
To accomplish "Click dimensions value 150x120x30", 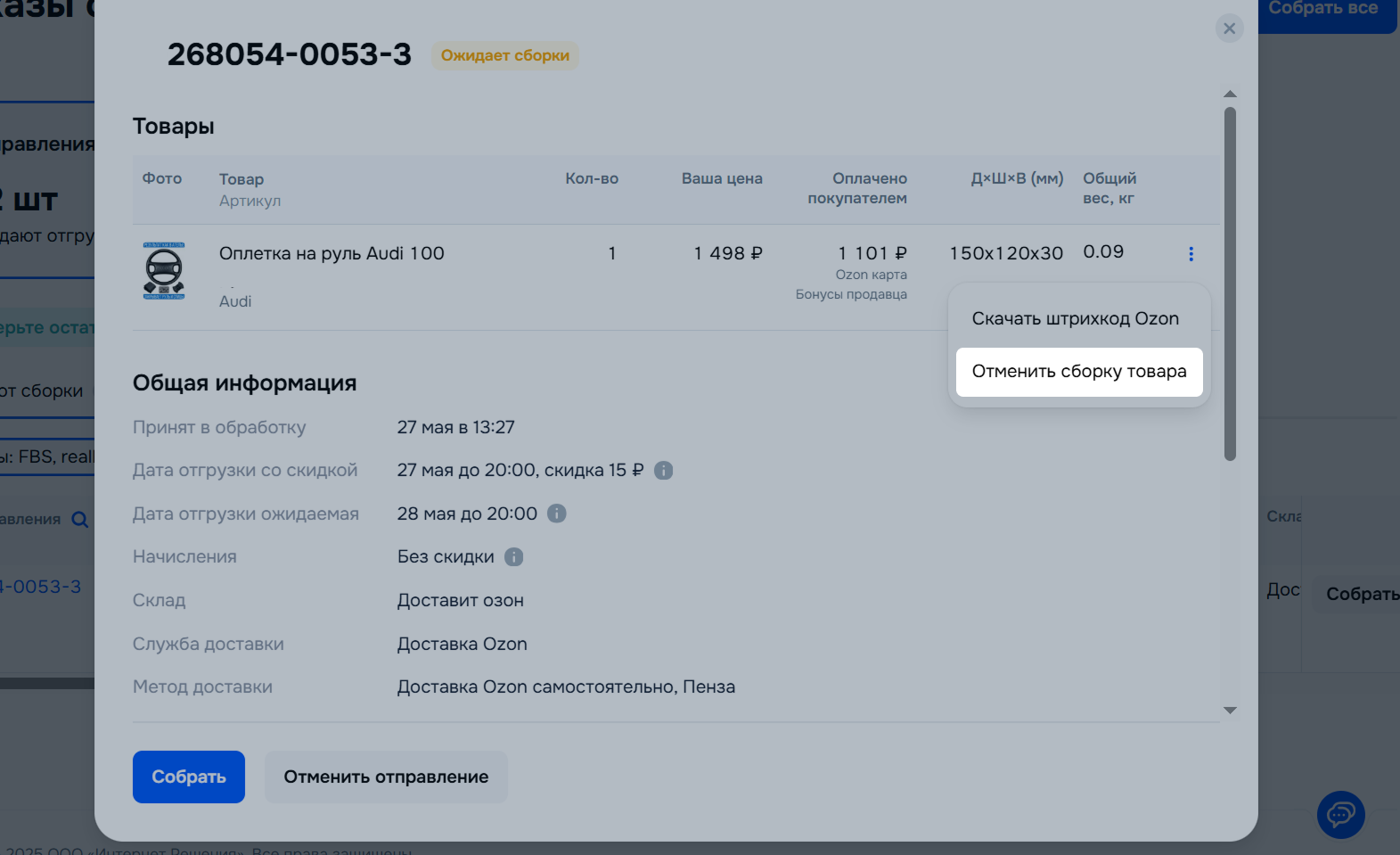I will tap(1006, 253).
